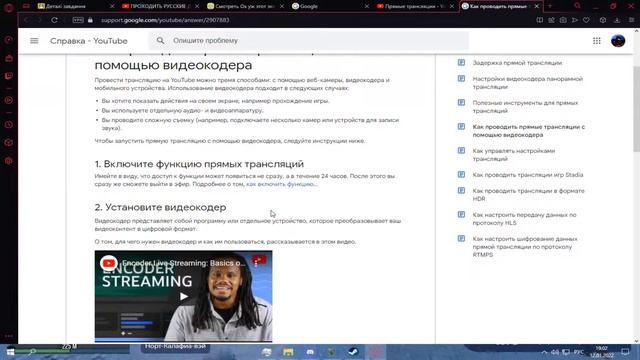Open the GX Corner bag icon in sidebar
Image resolution: width=640 pixels, height=360 pixels.
[x=9, y=58]
